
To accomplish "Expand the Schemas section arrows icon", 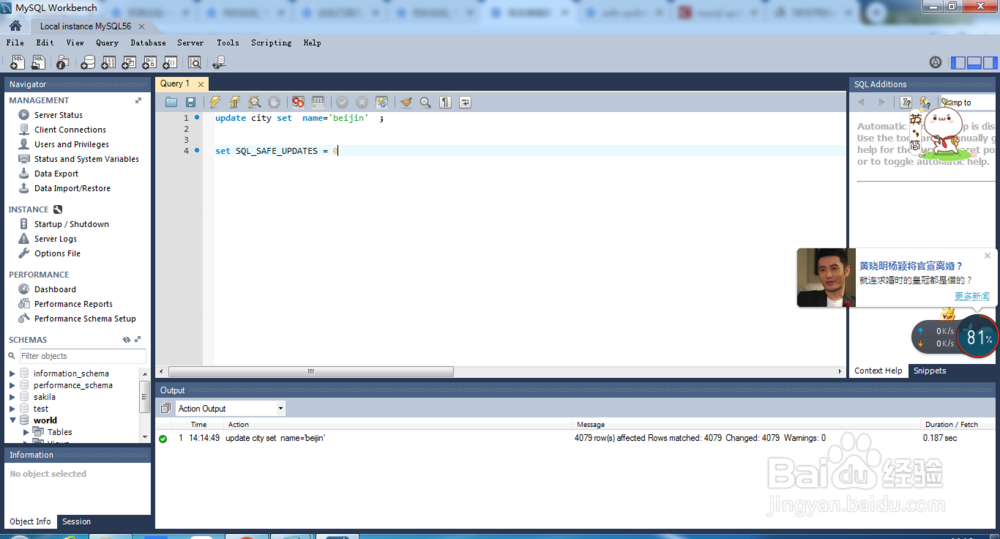I will [138, 340].
